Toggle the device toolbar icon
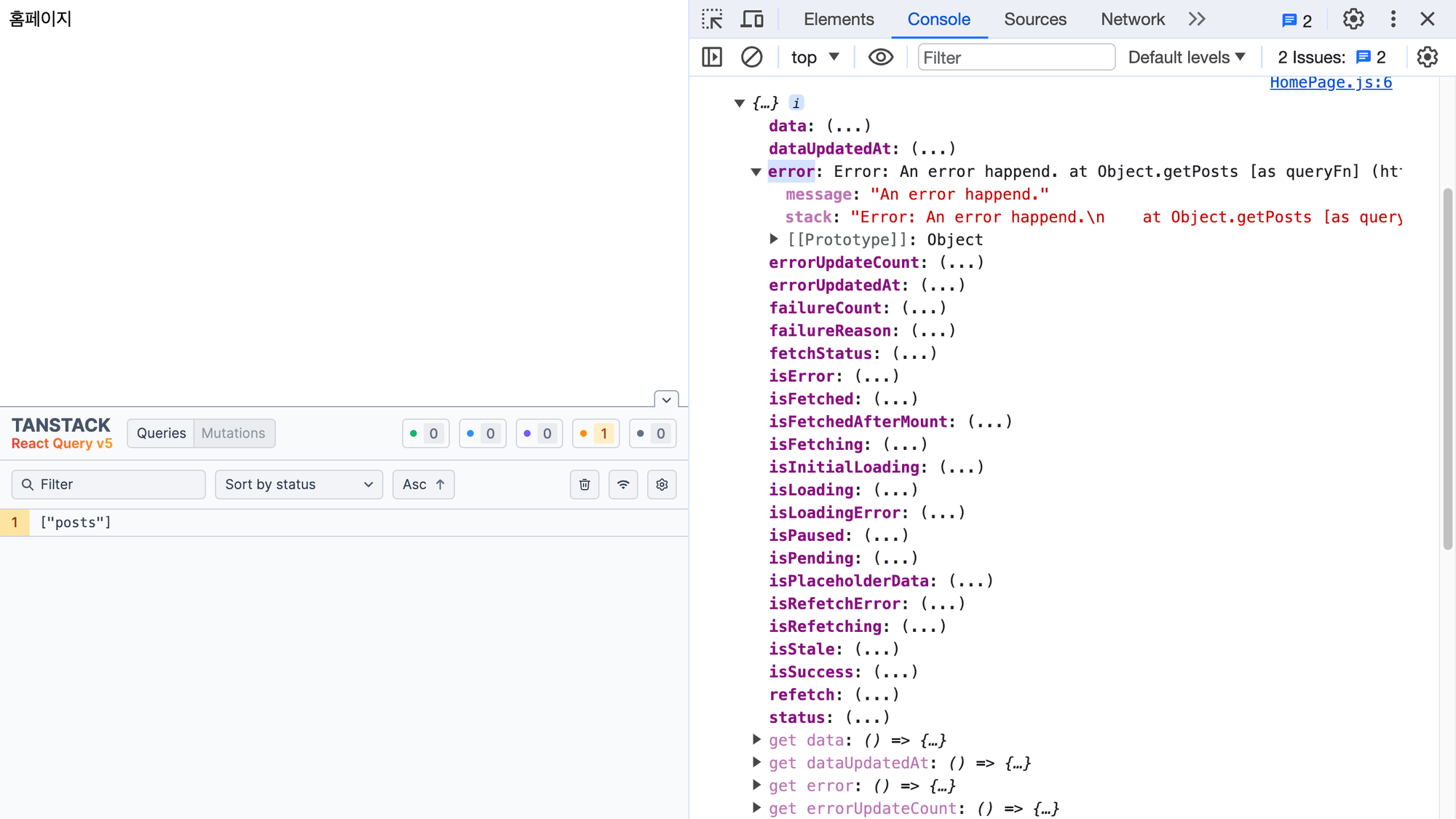 (x=752, y=20)
